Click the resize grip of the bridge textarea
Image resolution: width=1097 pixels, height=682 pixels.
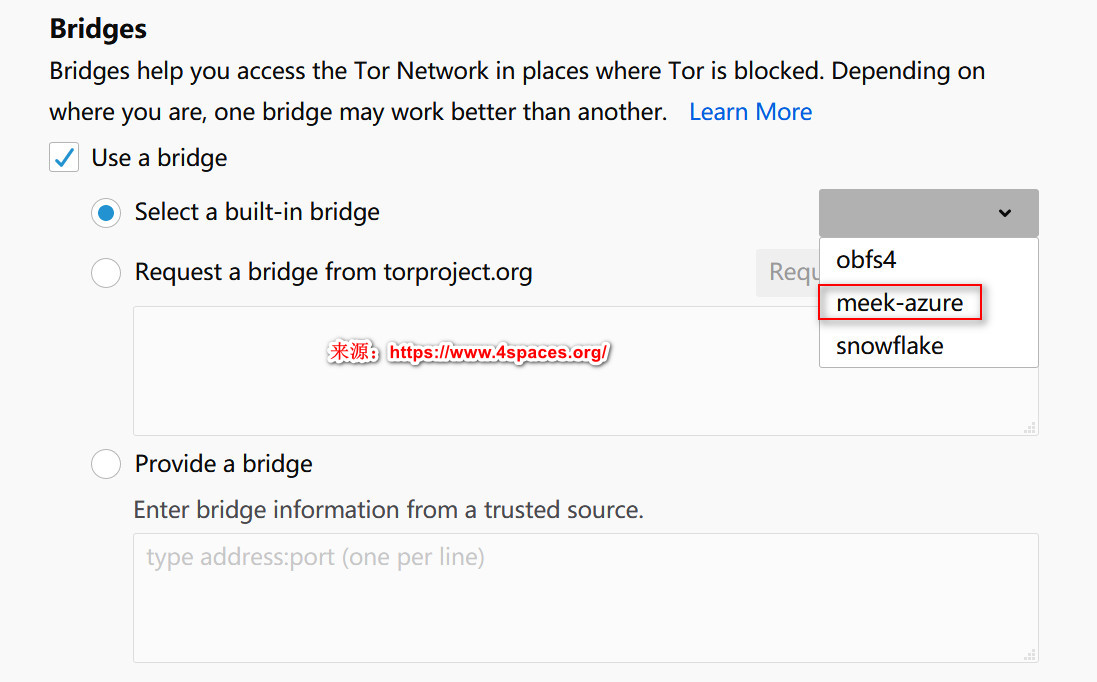(1029, 427)
